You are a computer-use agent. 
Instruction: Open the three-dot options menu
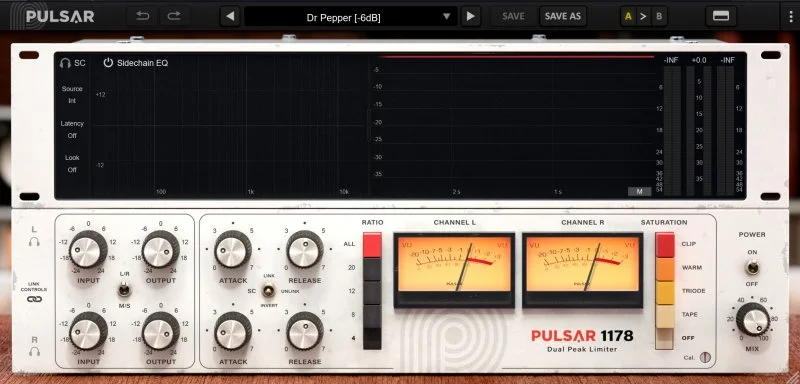[791, 16]
